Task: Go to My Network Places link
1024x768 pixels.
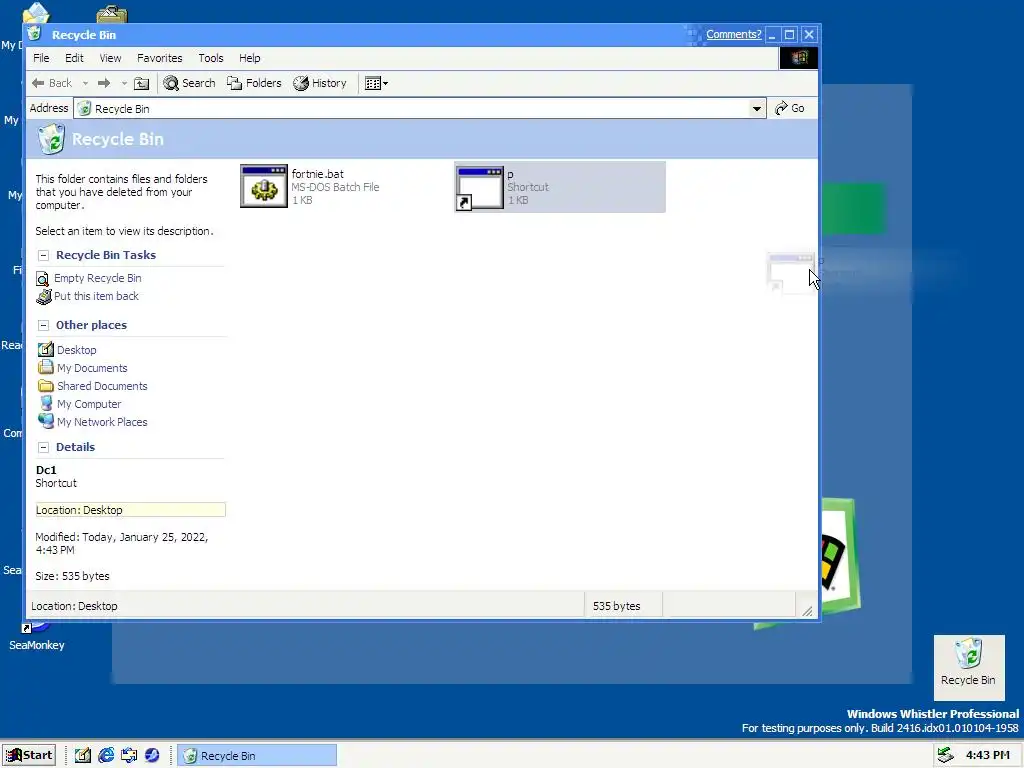Action: 103,422
